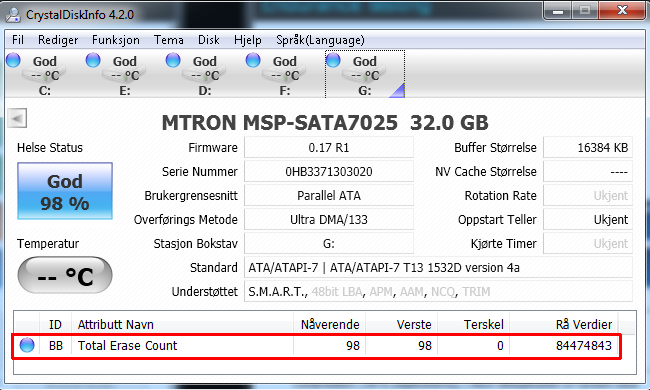Switch to drive G: tab
The width and height of the screenshot is (650, 390).
pos(365,75)
